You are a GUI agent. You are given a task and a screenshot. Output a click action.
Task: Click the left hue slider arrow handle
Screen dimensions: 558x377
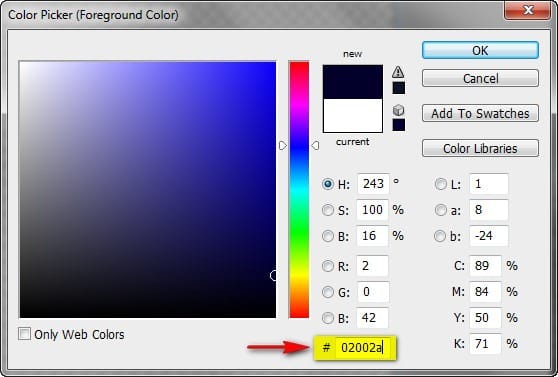pos(283,146)
